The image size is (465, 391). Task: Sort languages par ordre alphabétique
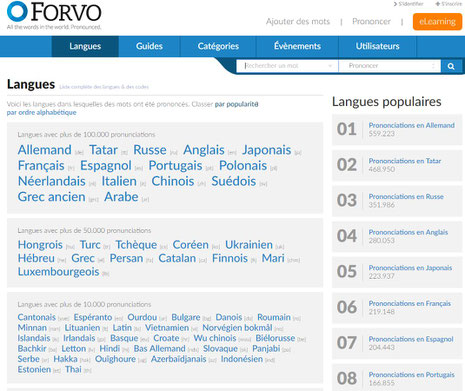click(x=41, y=113)
